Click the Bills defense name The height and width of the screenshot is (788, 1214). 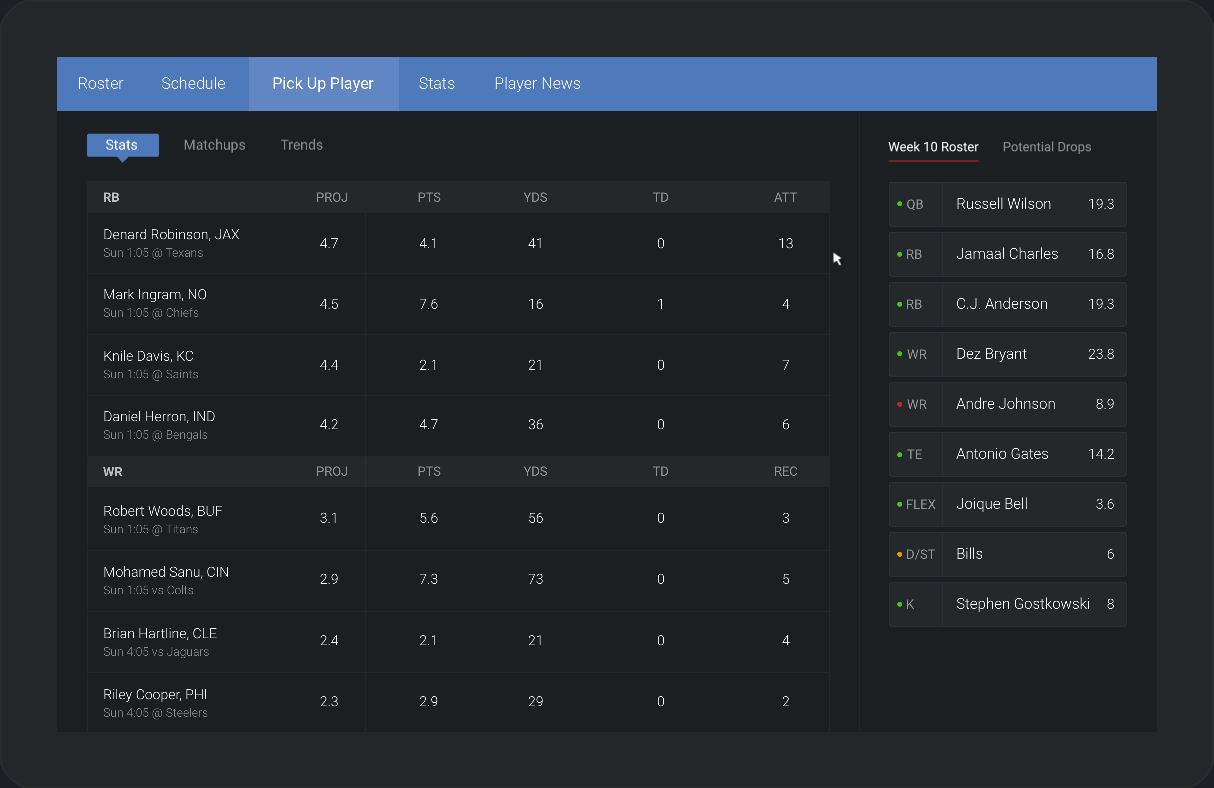pyautogui.click(x=969, y=554)
